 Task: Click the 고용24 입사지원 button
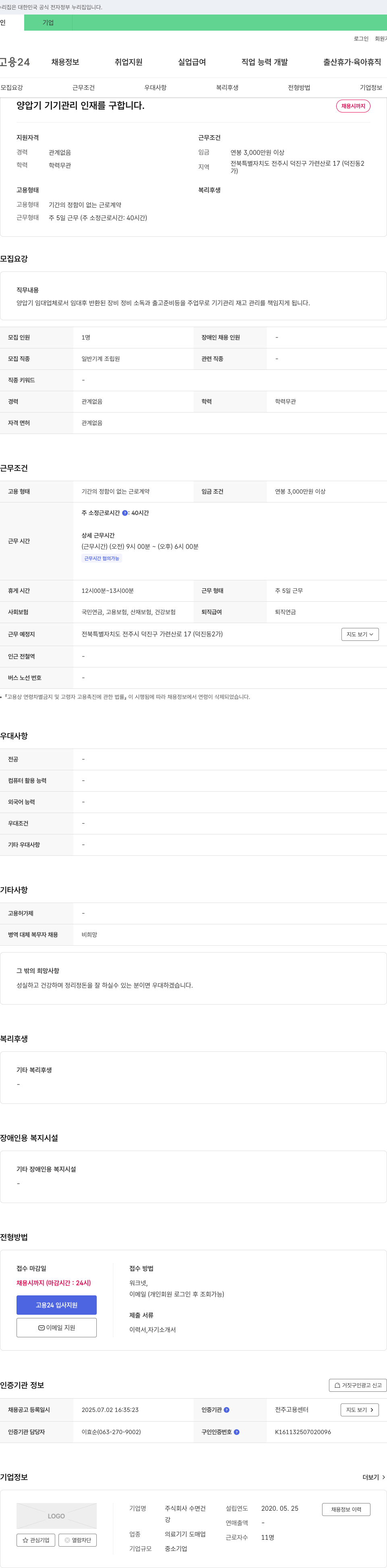pos(56,1305)
